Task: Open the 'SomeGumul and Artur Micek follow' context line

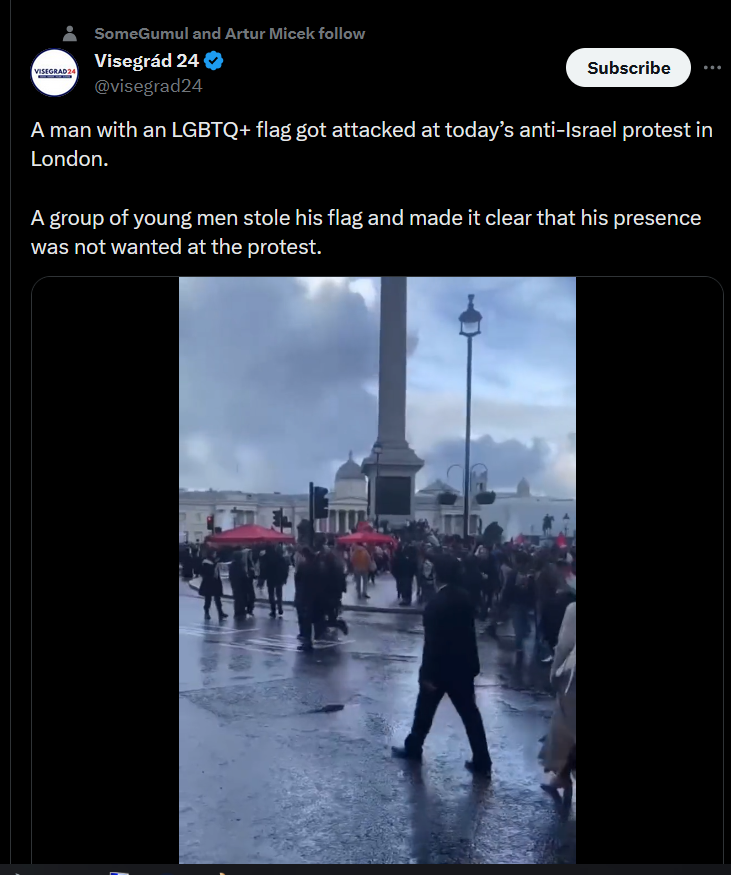Action: (x=229, y=33)
